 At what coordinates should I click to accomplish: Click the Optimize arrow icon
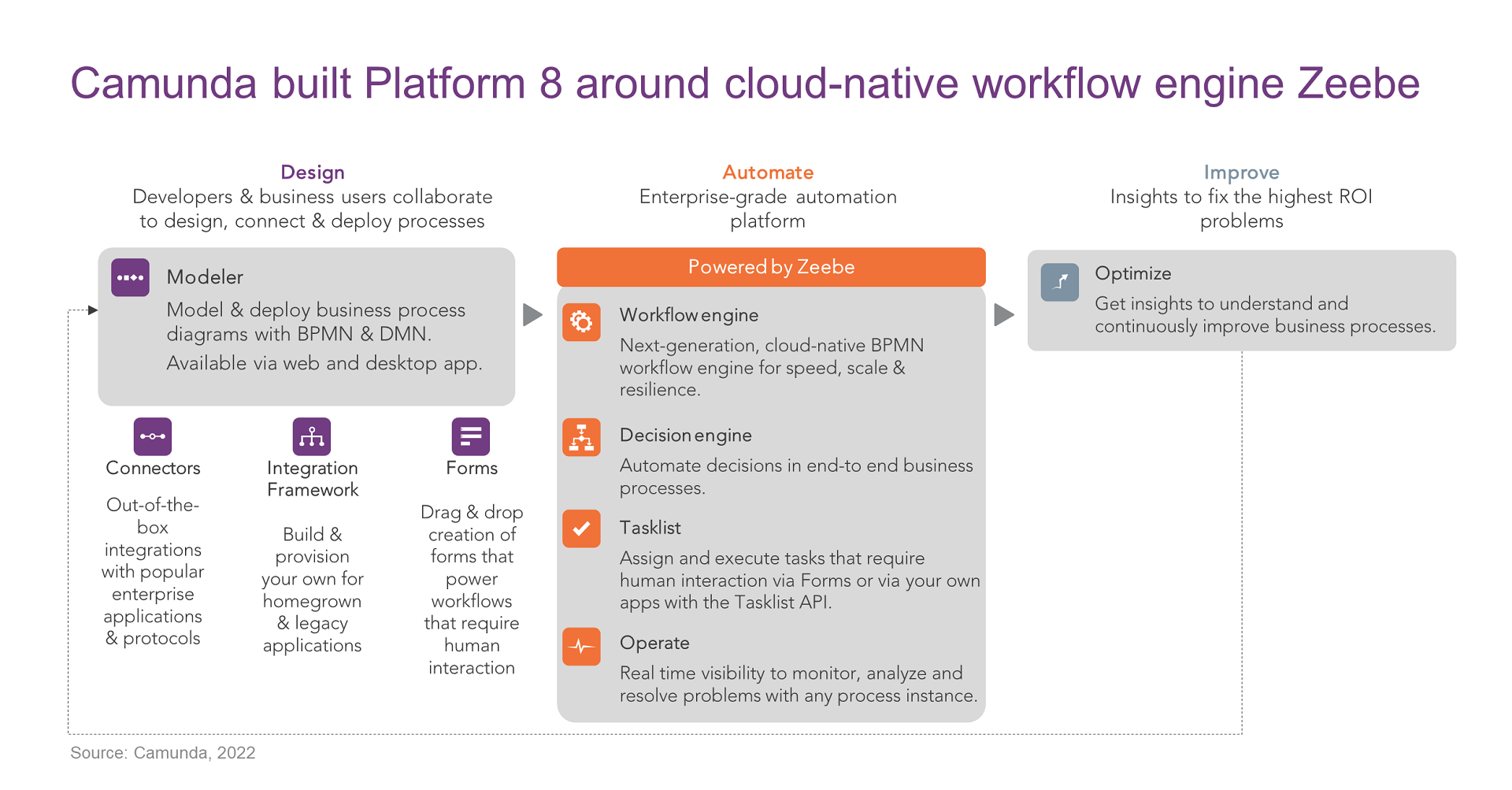pyautogui.click(x=1060, y=282)
